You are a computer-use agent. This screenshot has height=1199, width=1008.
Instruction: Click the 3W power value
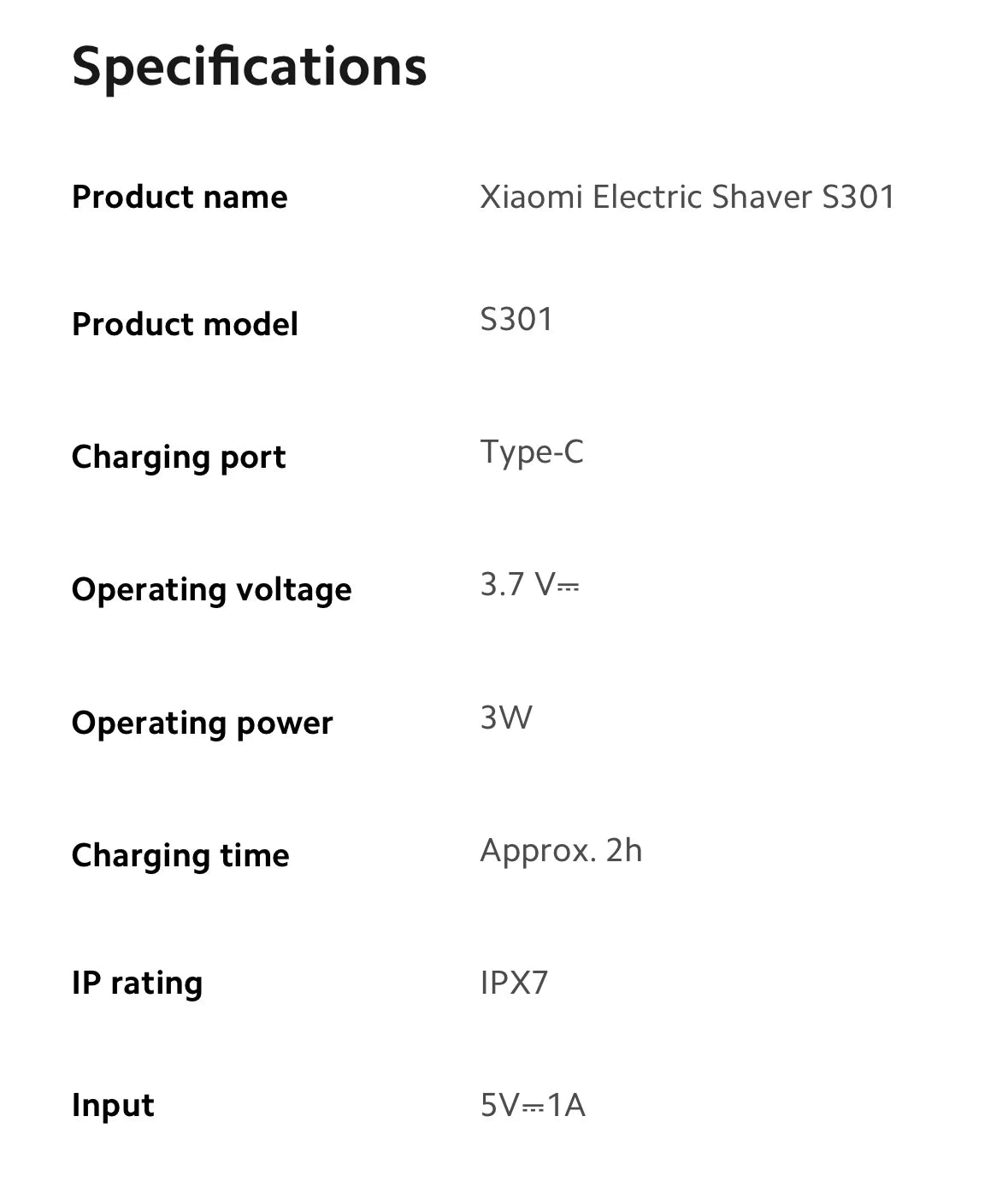(x=506, y=718)
